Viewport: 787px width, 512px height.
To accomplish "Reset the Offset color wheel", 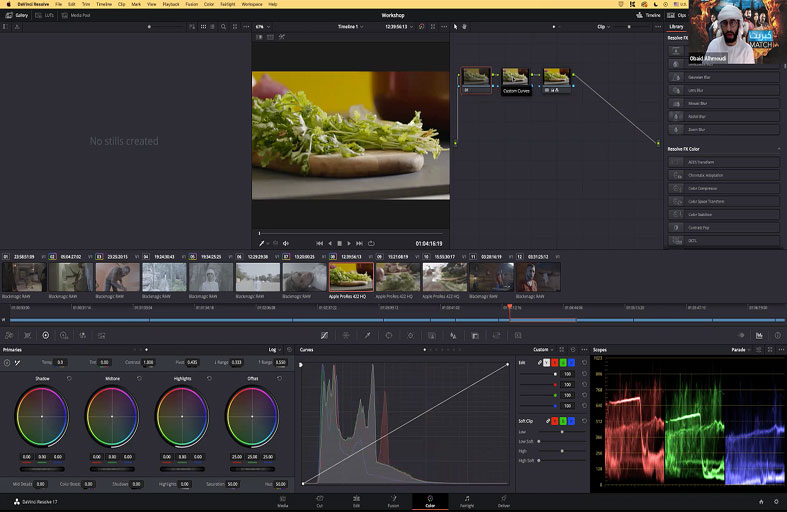I will [279, 379].
